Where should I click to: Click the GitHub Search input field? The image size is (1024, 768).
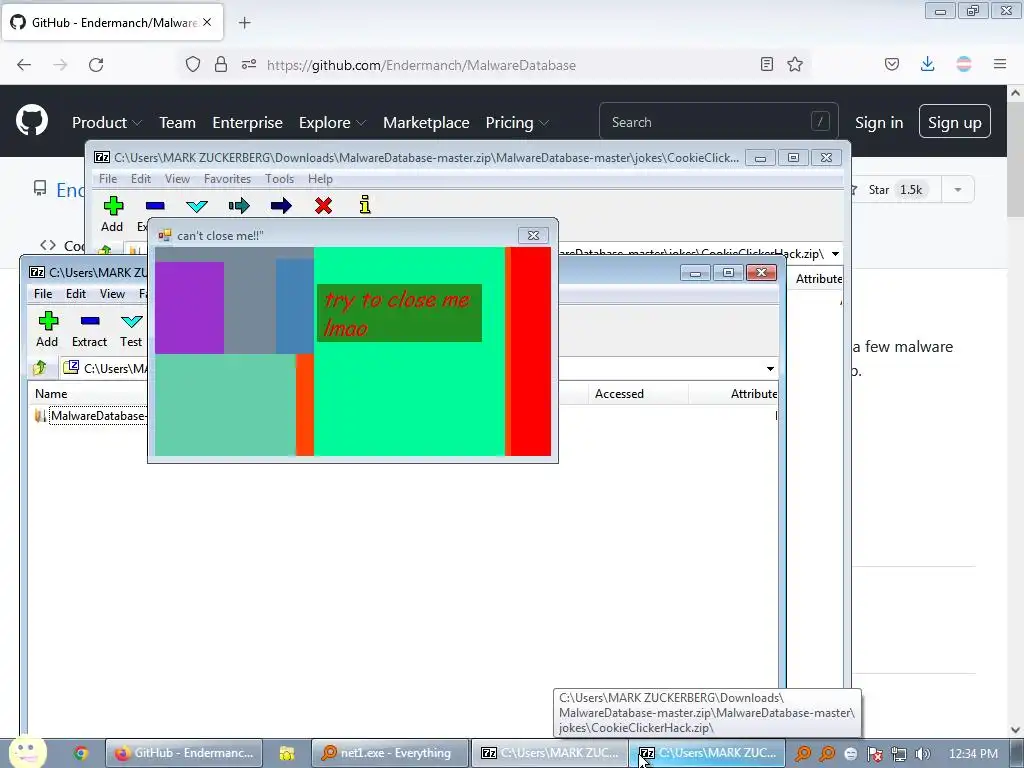pos(718,121)
